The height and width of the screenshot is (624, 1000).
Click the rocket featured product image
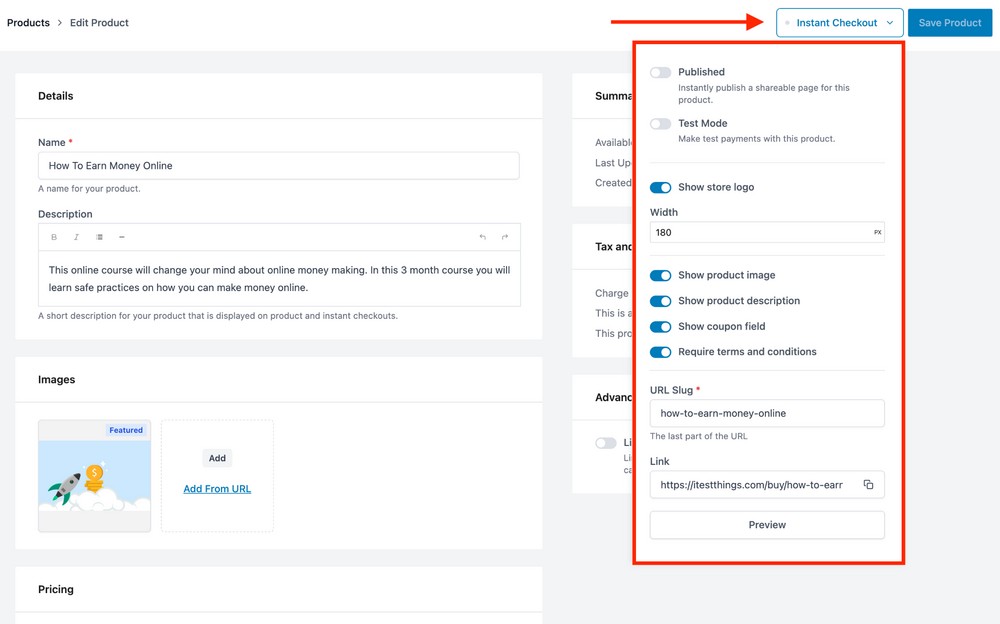(94, 476)
